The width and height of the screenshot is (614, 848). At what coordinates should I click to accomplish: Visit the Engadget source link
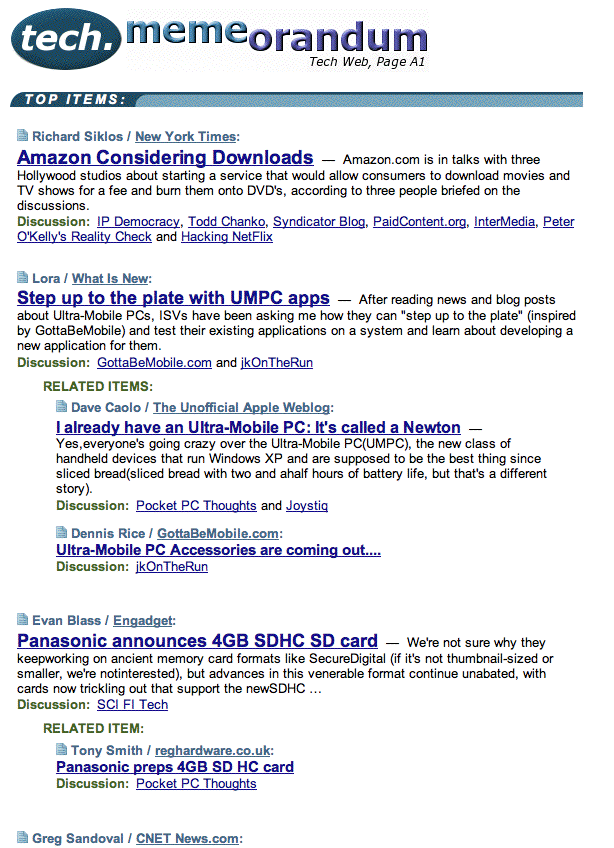click(x=143, y=621)
